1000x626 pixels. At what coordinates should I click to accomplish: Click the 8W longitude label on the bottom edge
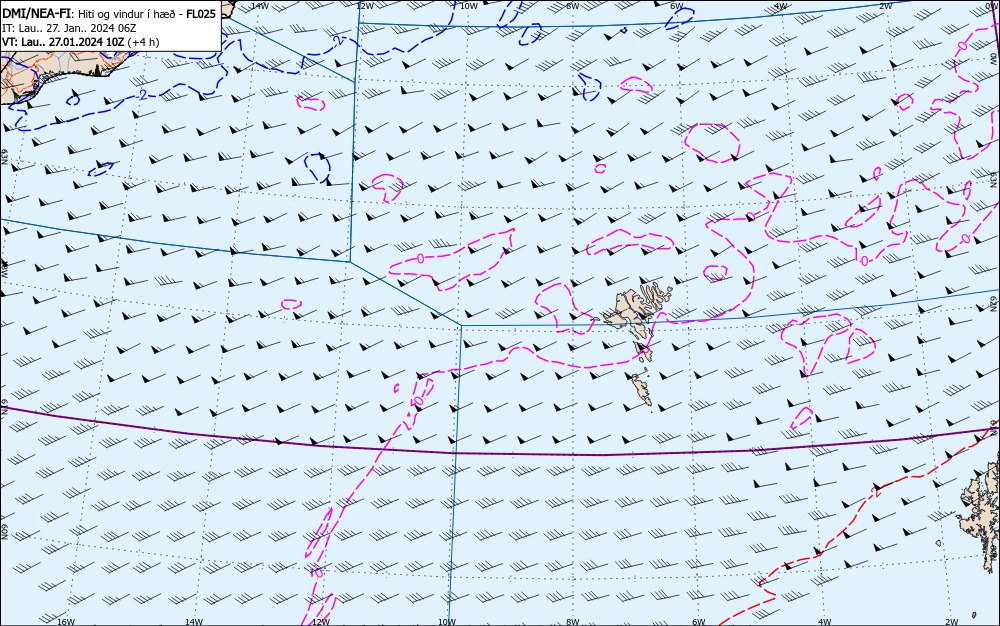573,622
